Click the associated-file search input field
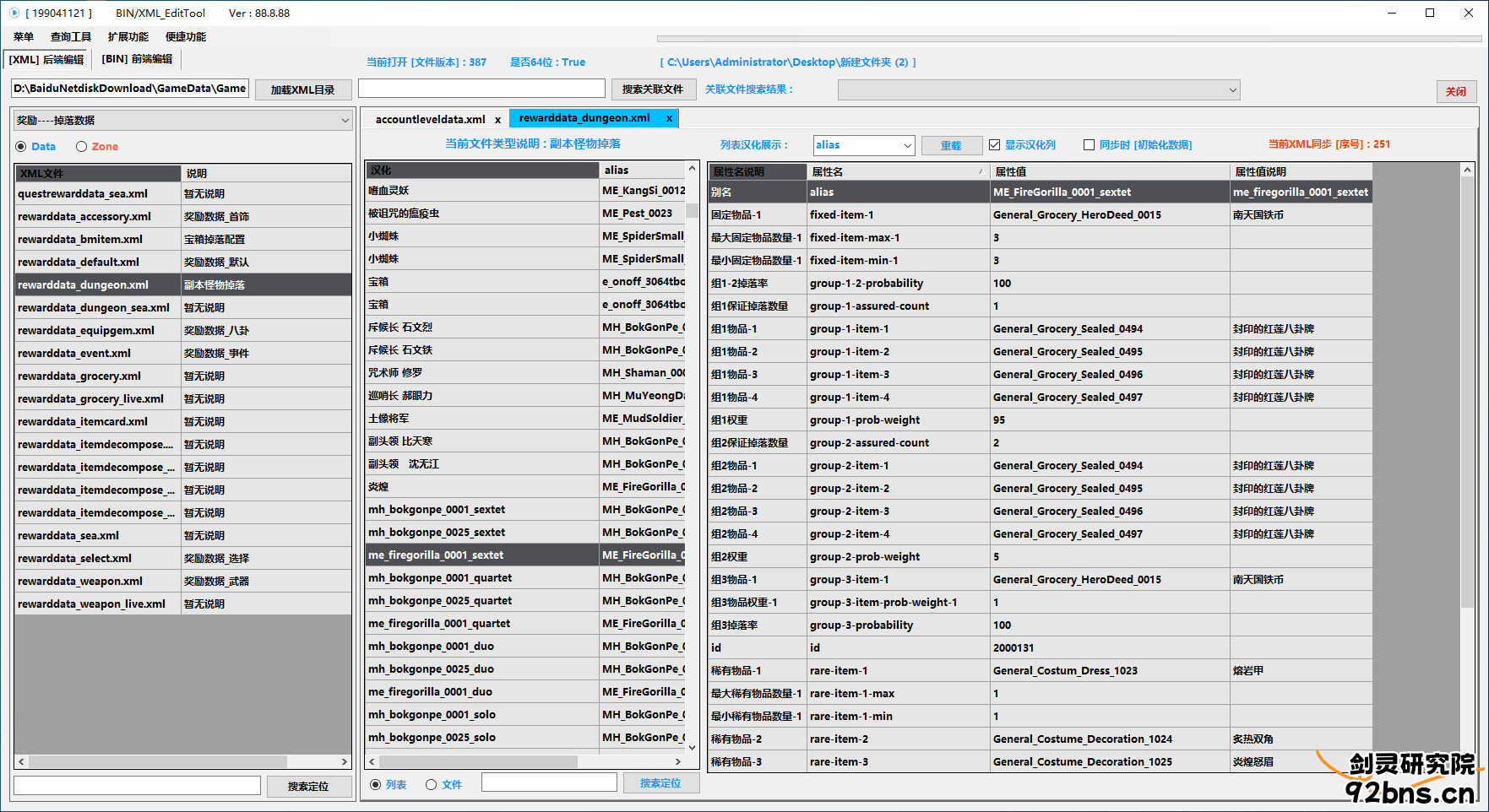The width and height of the screenshot is (1489, 812). click(x=481, y=89)
